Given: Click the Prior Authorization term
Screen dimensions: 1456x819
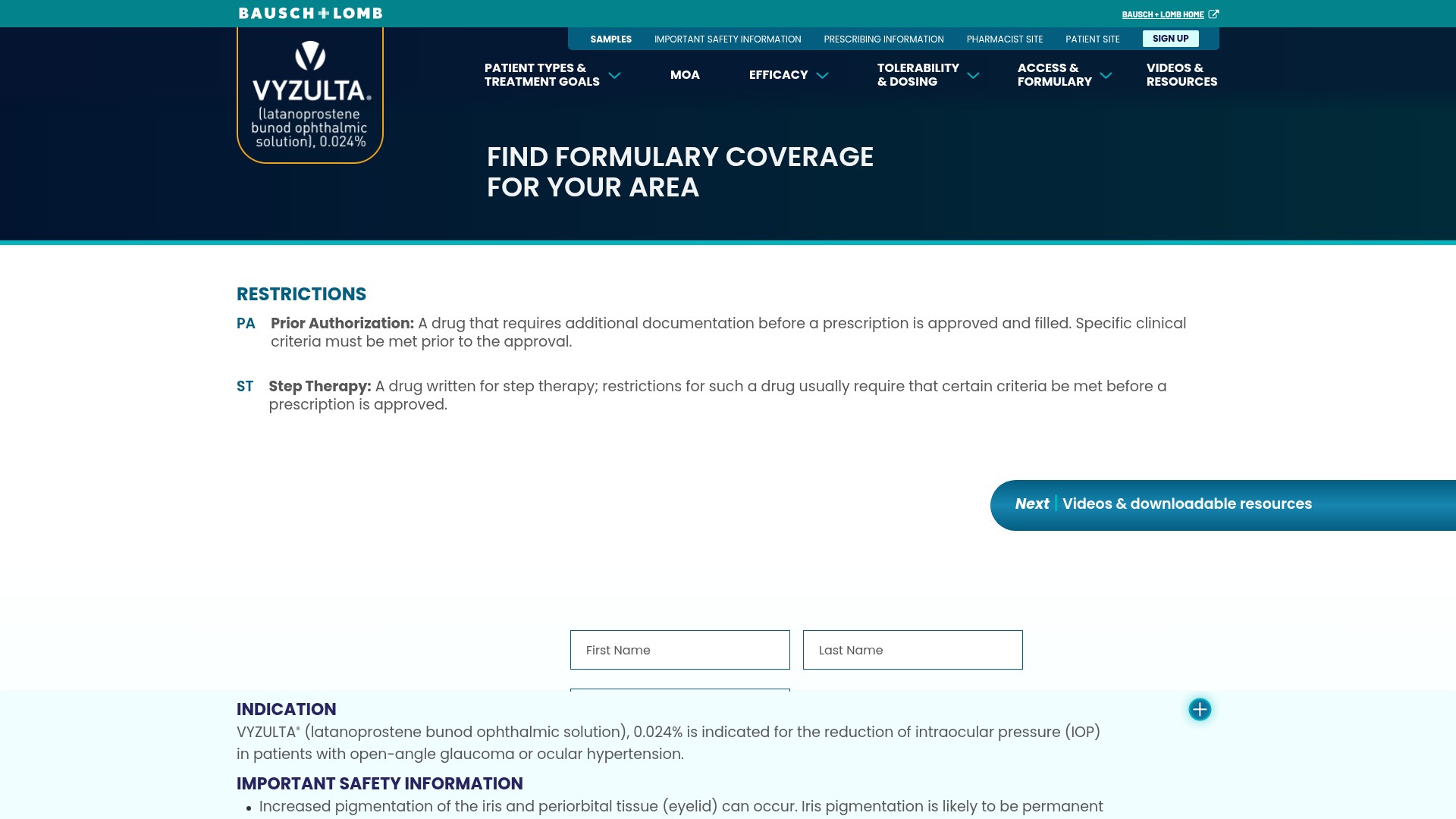Looking at the screenshot, I should (x=342, y=324).
